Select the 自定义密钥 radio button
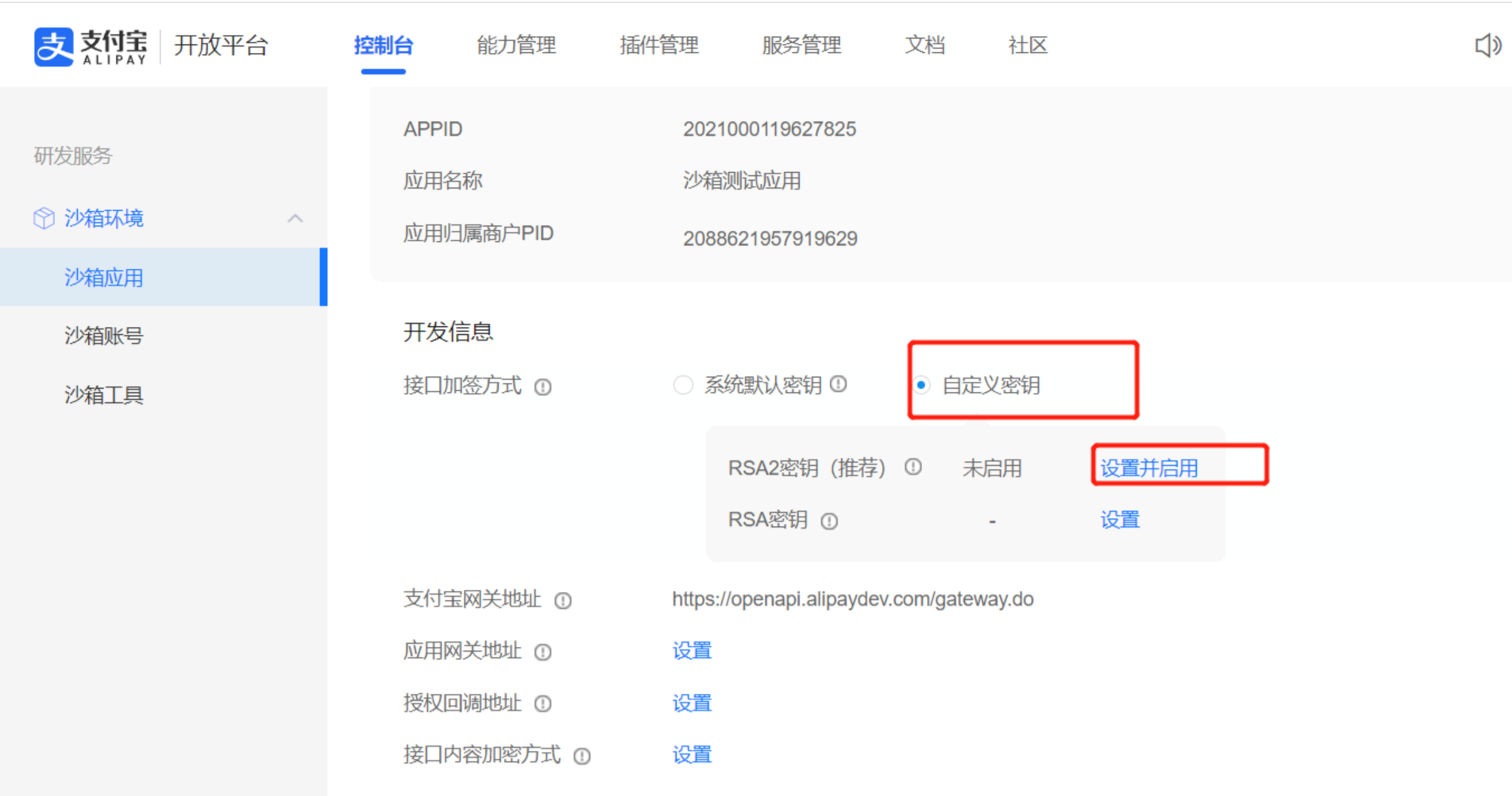The height and width of the screenshot is (796, 1512). click(921, 385)
